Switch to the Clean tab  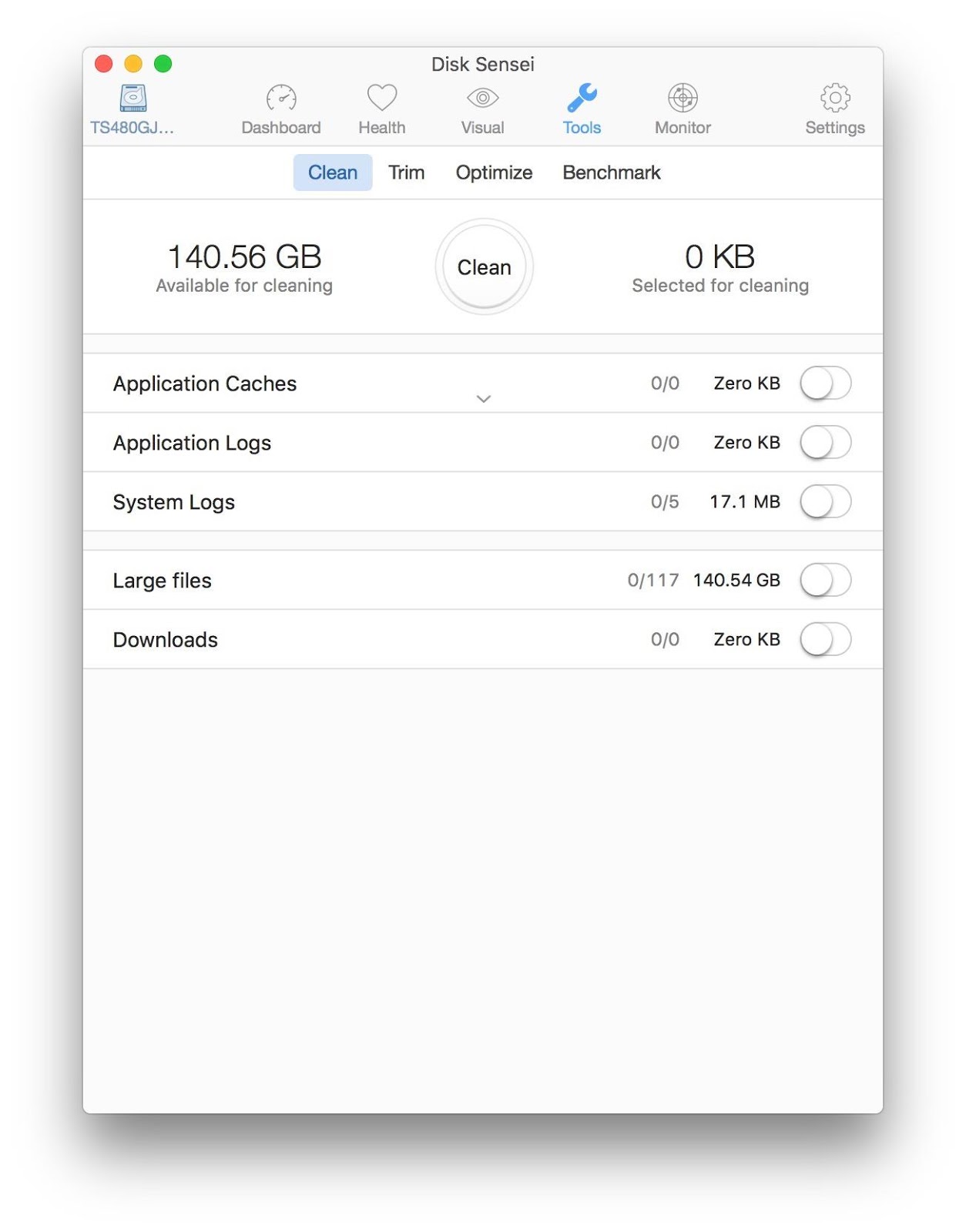point(333,172)
